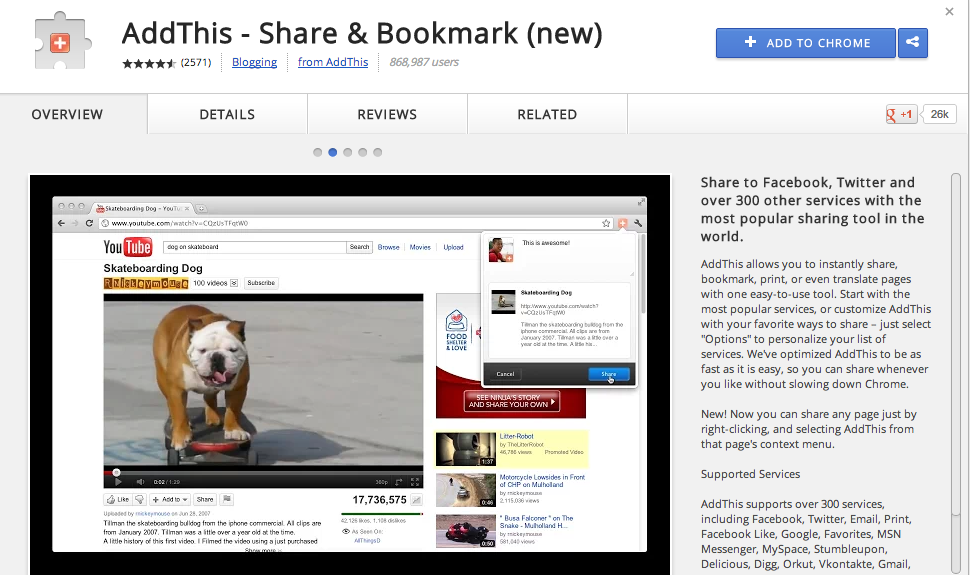This screenshot has width=970, height=575.
Task: Switch to the DETAILS tab
Action: 227,114
